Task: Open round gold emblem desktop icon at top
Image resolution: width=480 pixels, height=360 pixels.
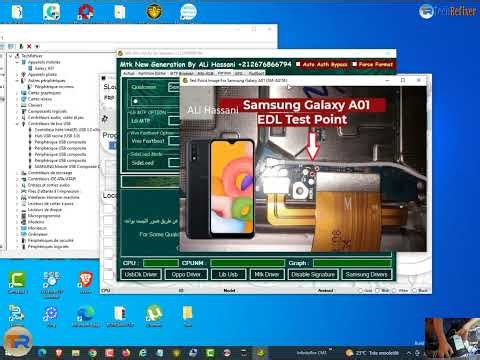Action: point(154,11)
